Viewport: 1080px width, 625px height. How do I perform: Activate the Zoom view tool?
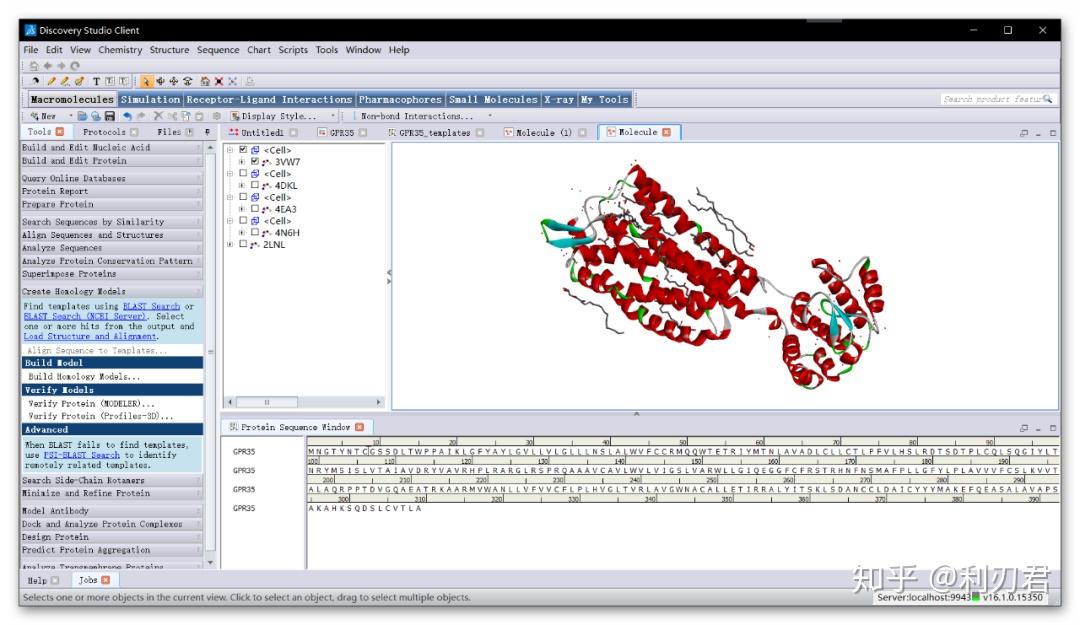187,81
